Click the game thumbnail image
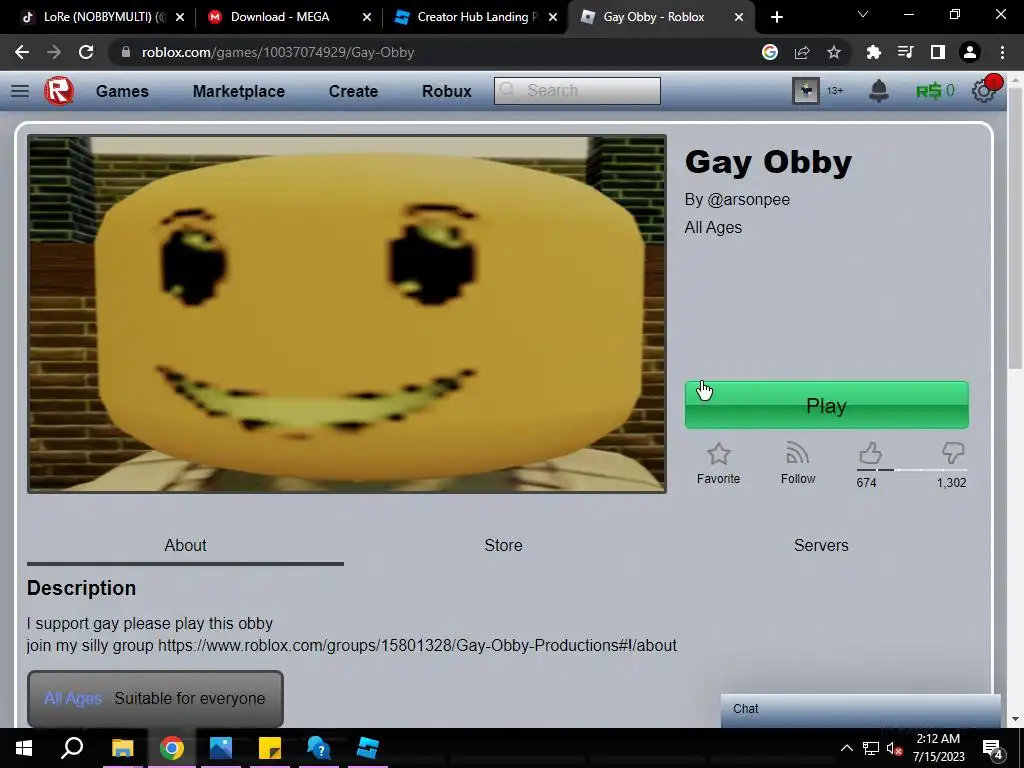The image size is (1024, 768). point(347,313)
